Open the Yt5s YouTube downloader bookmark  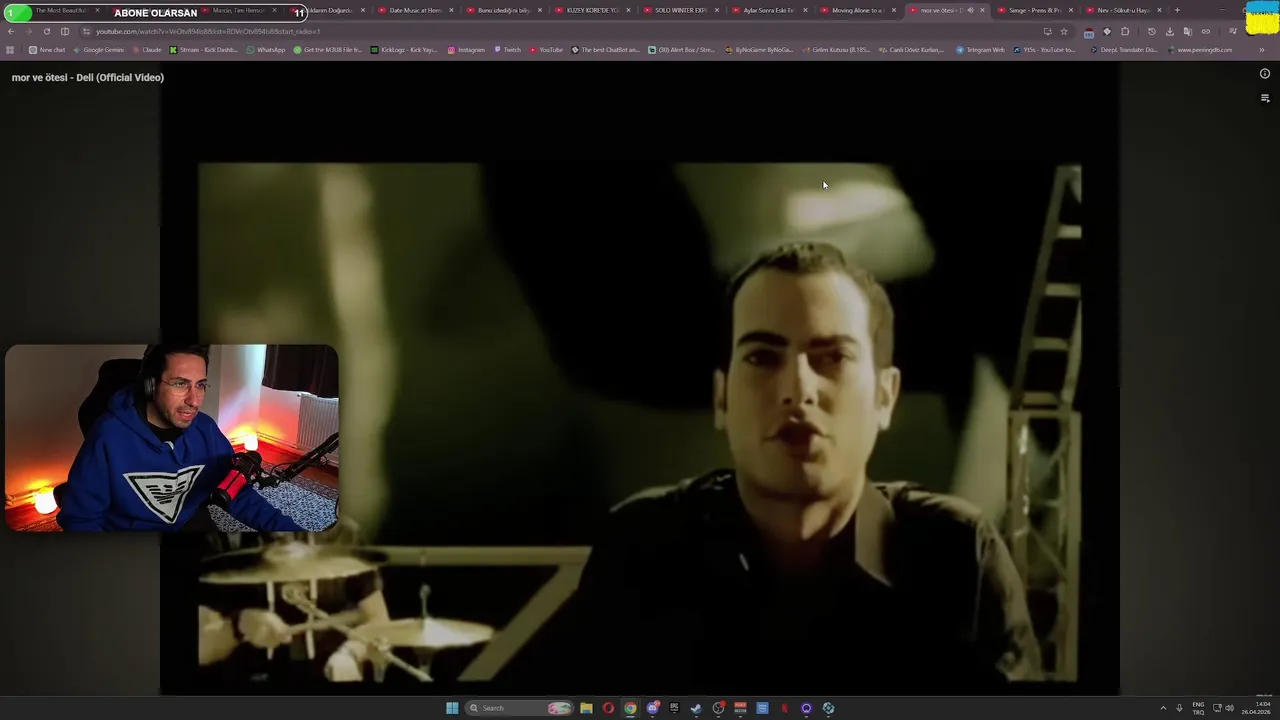(x=1045, y=50)
